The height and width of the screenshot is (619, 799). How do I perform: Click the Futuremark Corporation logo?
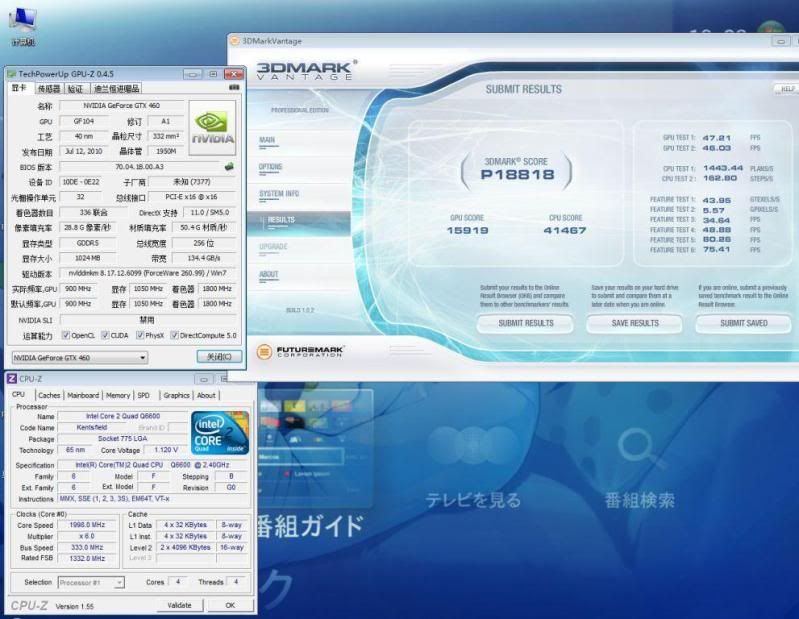[300, 351]
